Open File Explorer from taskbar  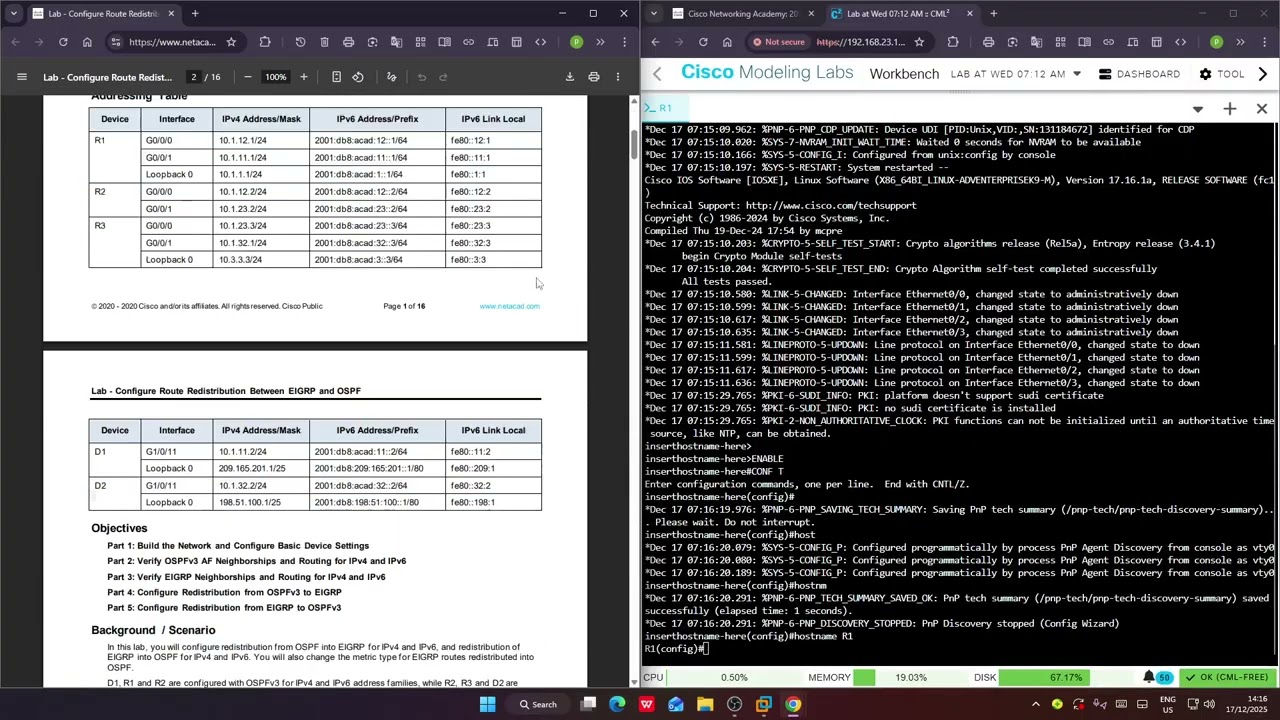point(705,705)
